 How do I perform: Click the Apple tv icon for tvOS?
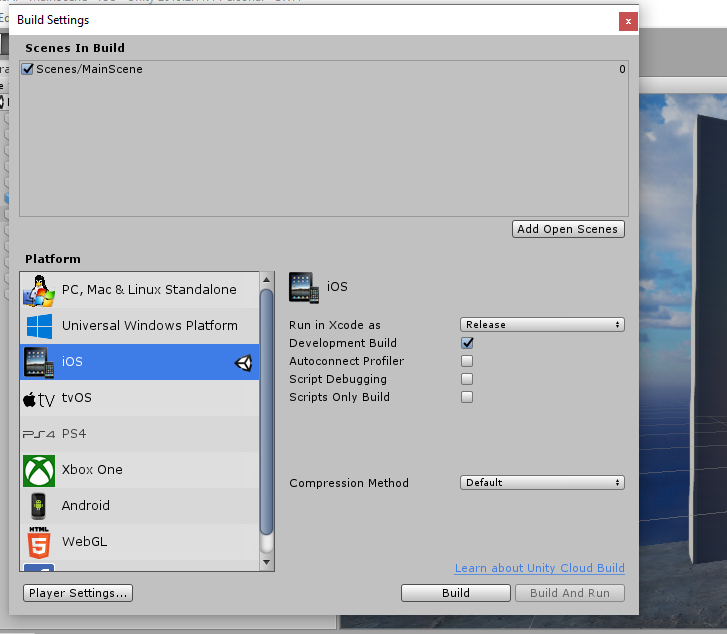pos(39,399)
